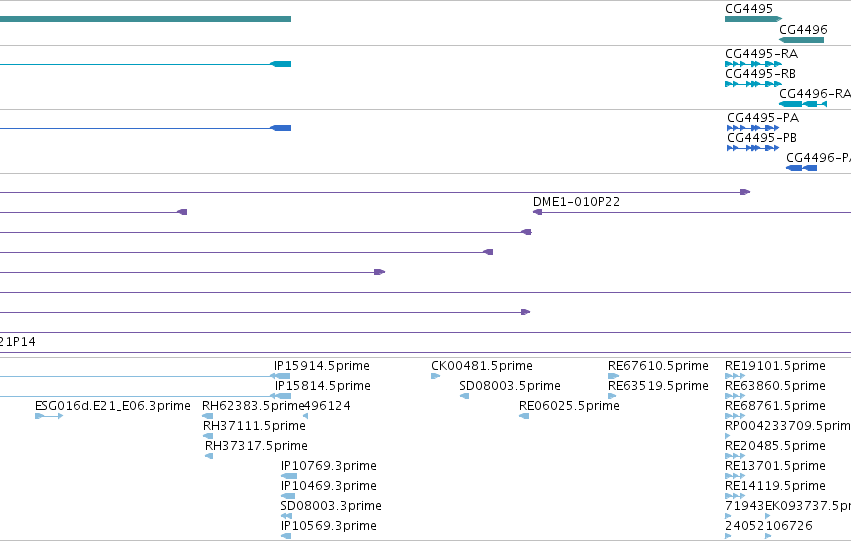Select the CG4496 gene feature bar

coord(801,40)
